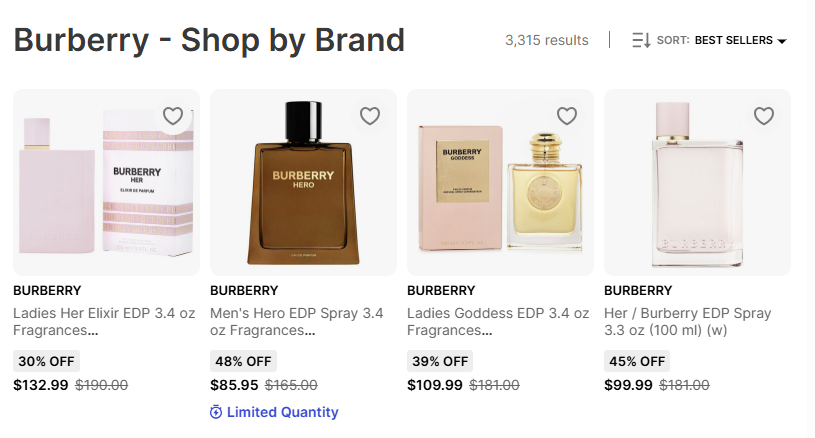Toggle wishlist heart on Men's Hero EDP

[x=370, y=116]
